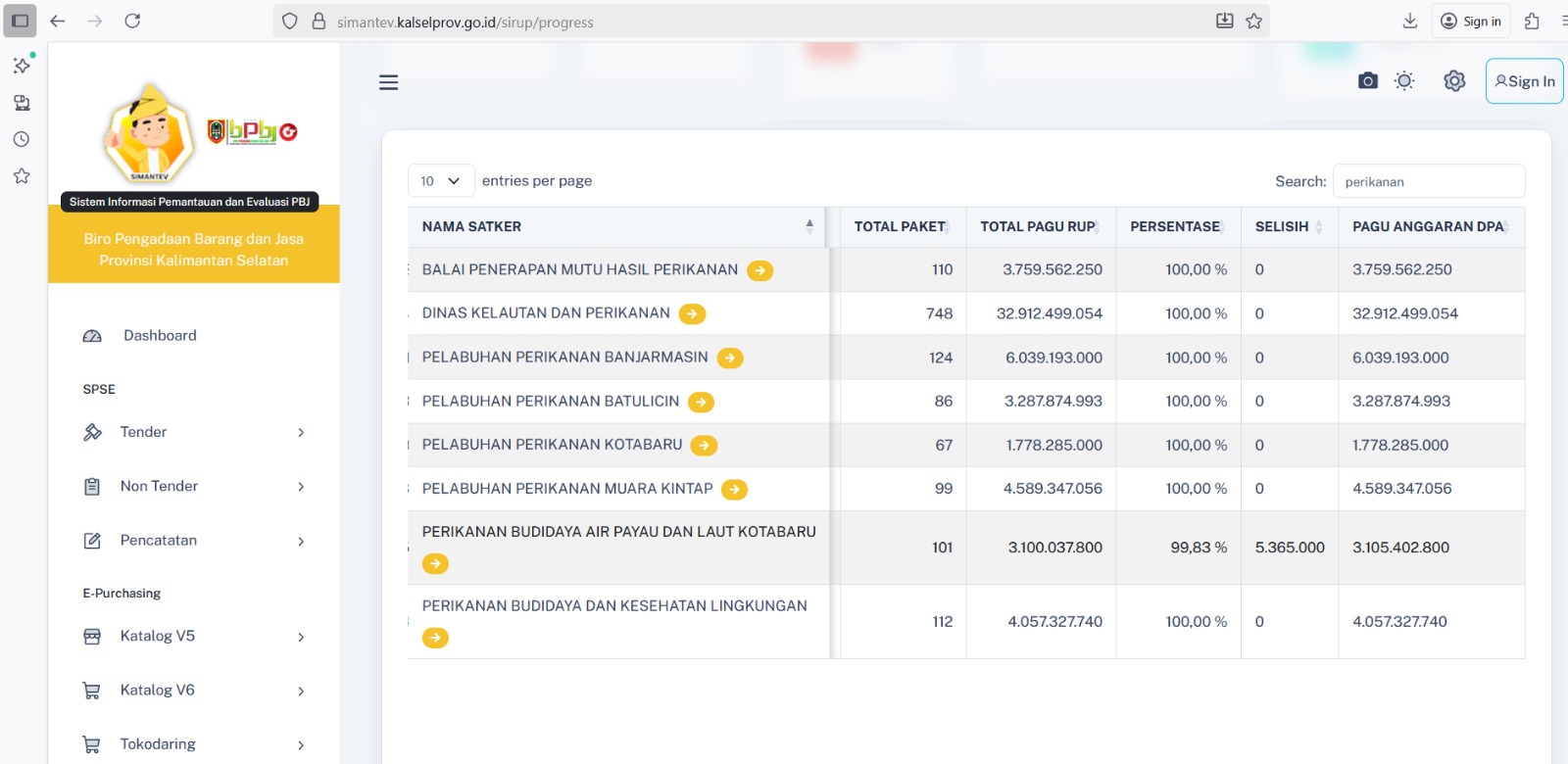Open arrow icon for Pelabuhan Perikanan Banjarmasin
Screen dimensions: 1568x764
click(x=730, y=358)
